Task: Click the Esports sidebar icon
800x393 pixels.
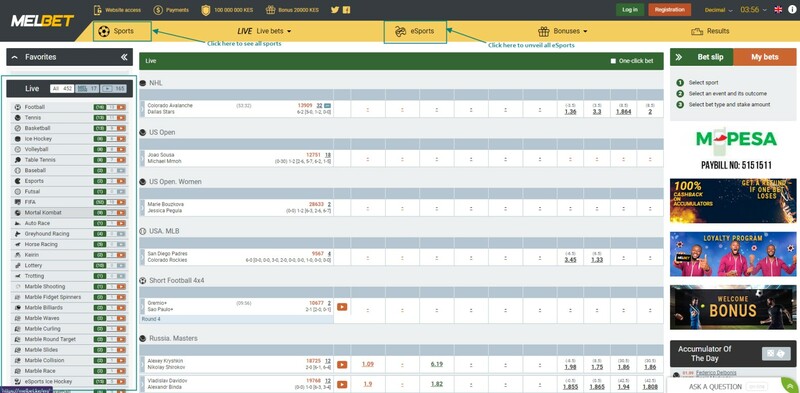Action: pos(18,181)
